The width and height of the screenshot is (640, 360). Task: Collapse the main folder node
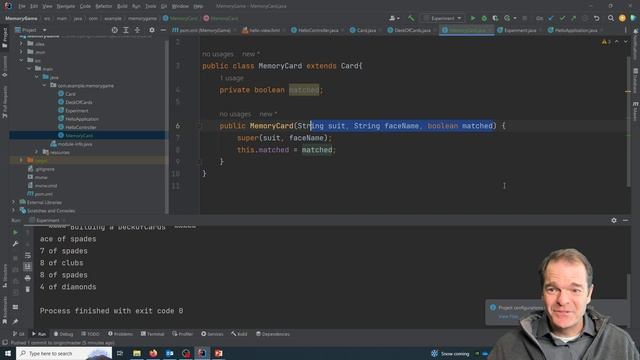click(29, 69)
